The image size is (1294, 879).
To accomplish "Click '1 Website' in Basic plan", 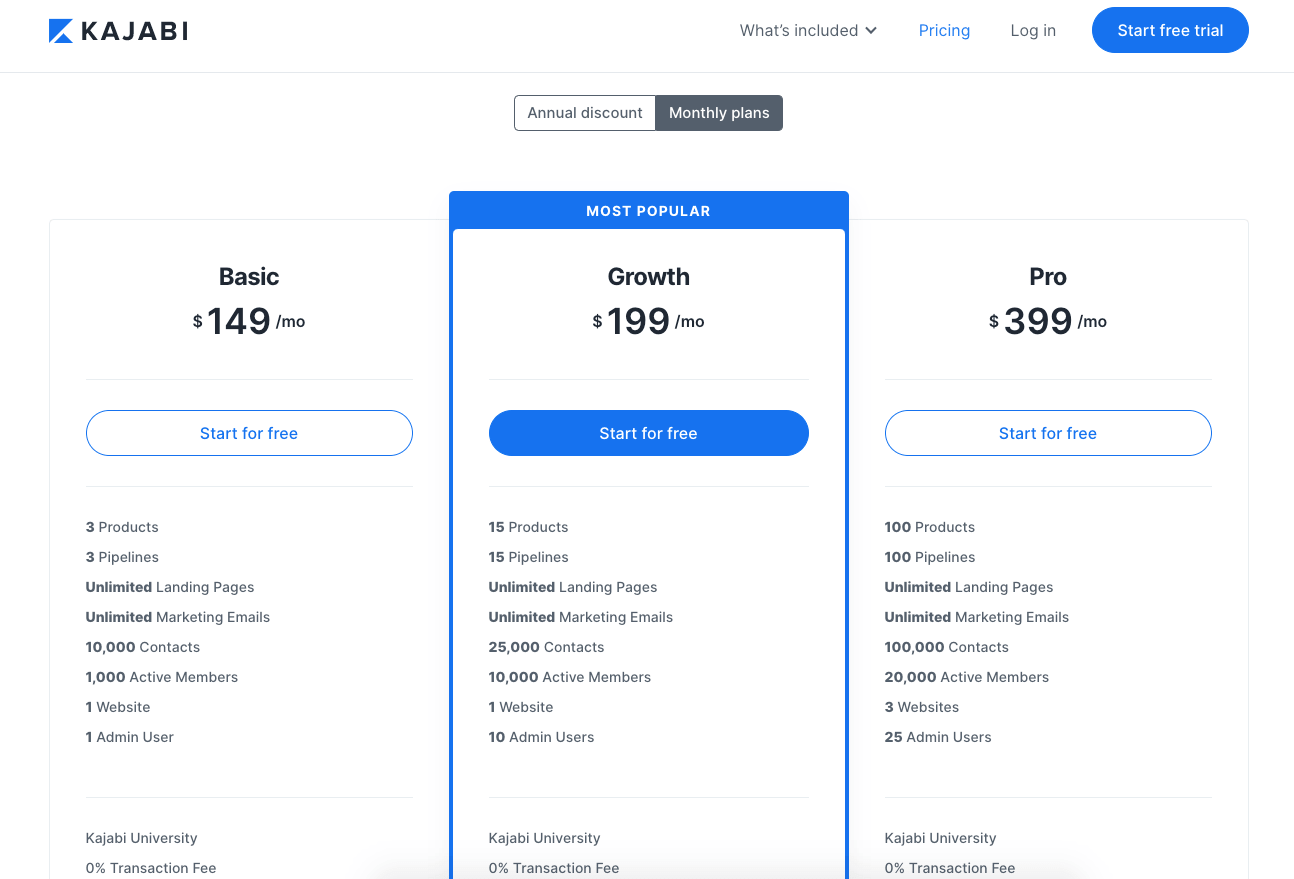I will 118,707.
